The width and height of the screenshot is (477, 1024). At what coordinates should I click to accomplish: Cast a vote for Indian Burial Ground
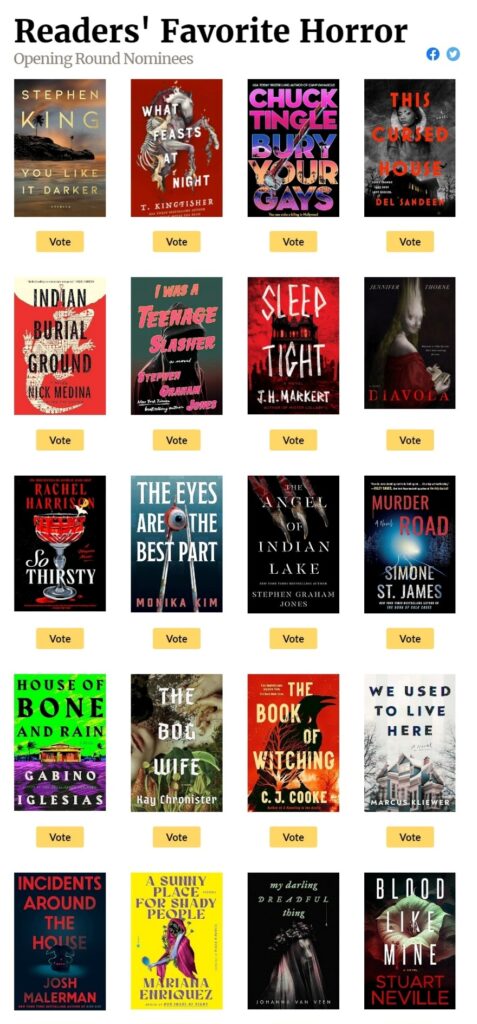[x=59, y=440]
